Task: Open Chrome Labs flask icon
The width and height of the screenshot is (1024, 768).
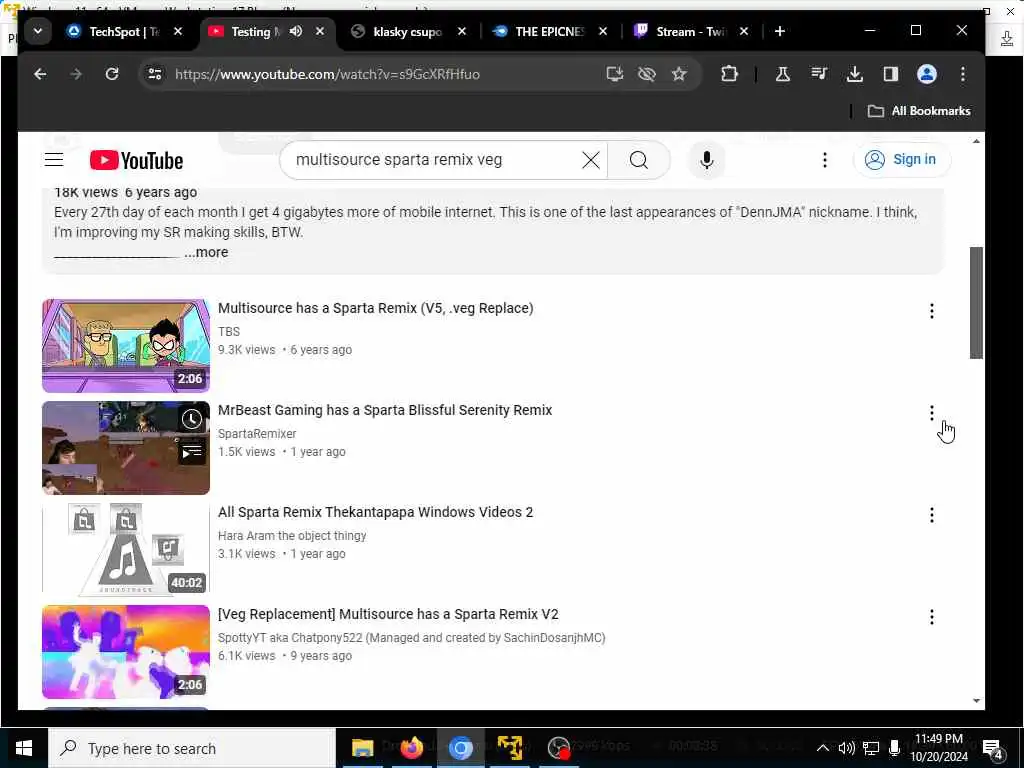Action: click(x=782, y=74)
